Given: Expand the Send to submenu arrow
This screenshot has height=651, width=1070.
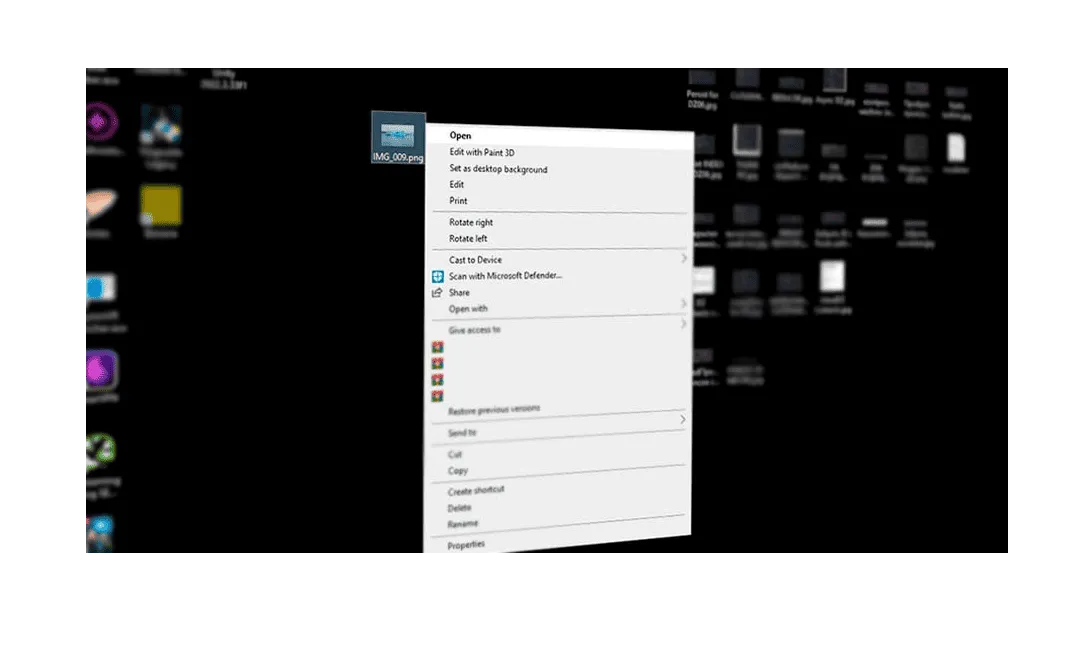Looking at the screenshot, I should point(683,420).
